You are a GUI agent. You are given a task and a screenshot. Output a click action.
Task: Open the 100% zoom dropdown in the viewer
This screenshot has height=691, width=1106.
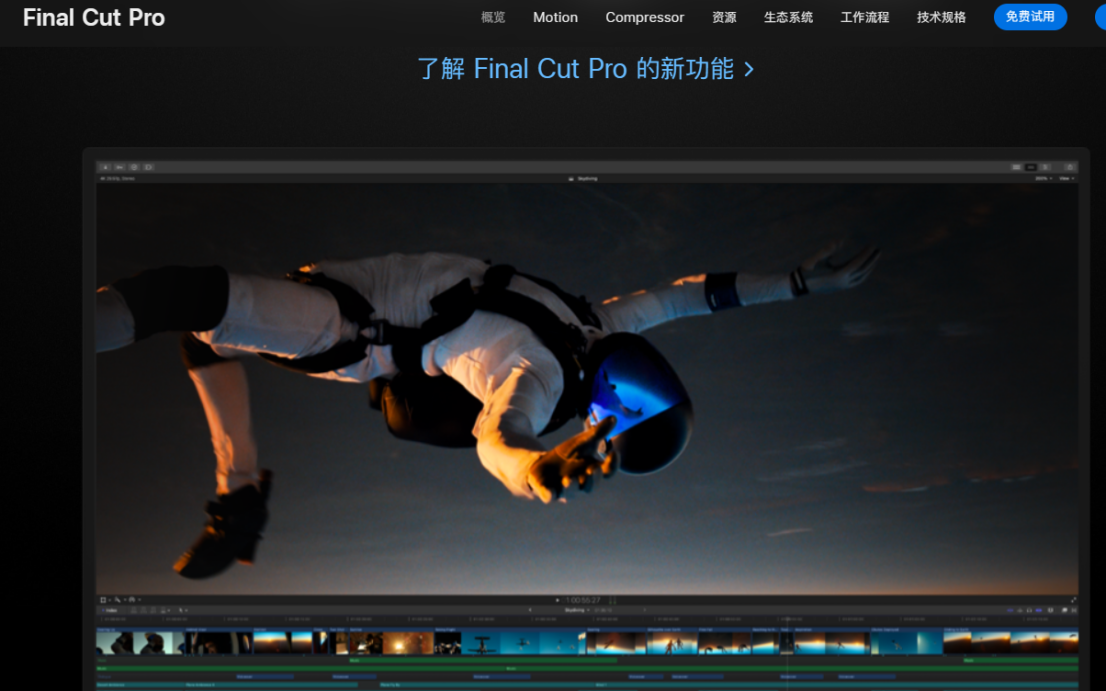[1043, 178]
